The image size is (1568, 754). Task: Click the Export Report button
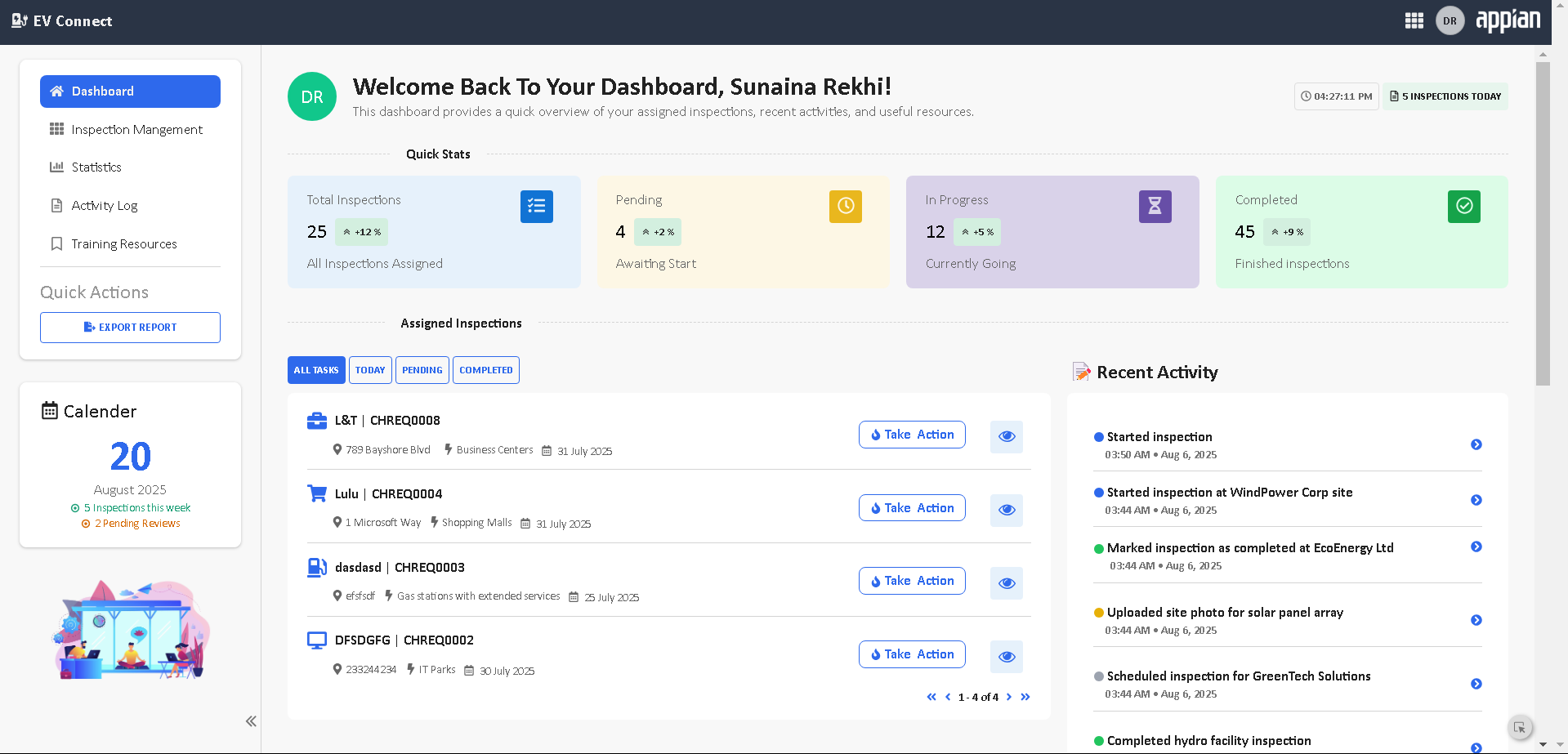click(x=130, y=328)
